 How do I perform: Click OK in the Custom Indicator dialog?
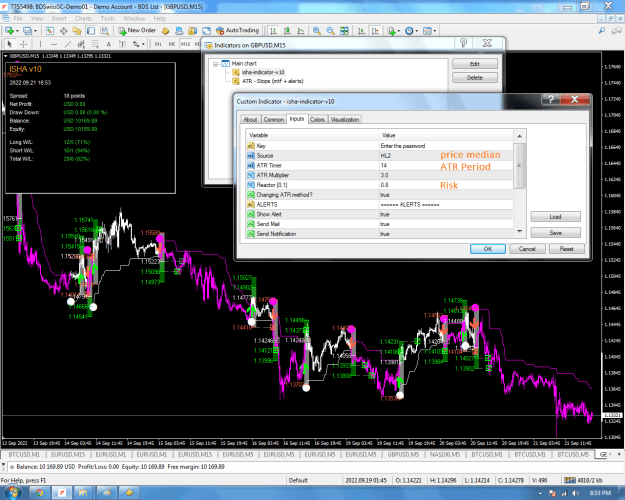(x=488, y=248)
